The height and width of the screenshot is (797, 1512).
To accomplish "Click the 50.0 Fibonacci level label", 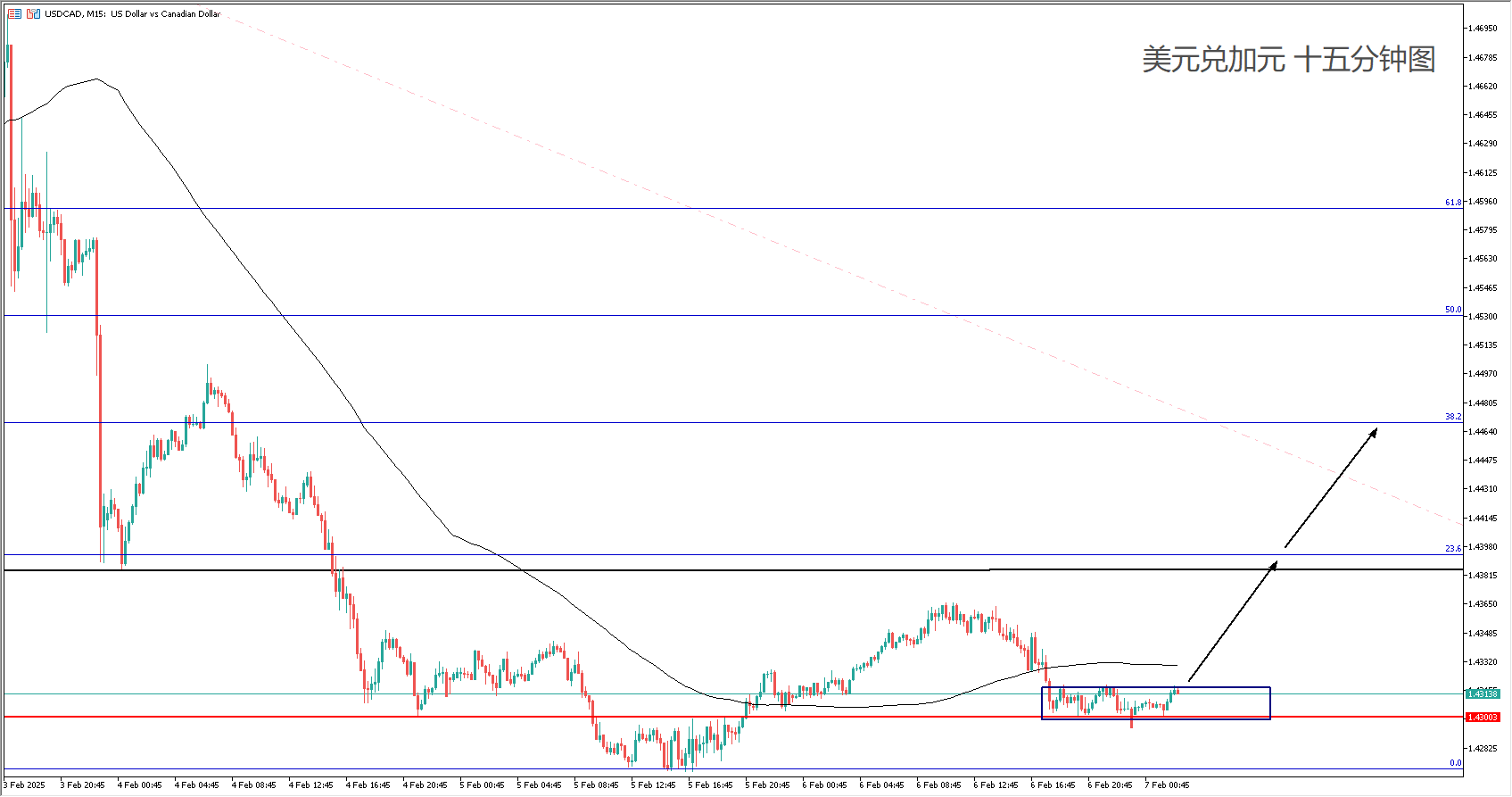I will click(x=1453, y=310).
